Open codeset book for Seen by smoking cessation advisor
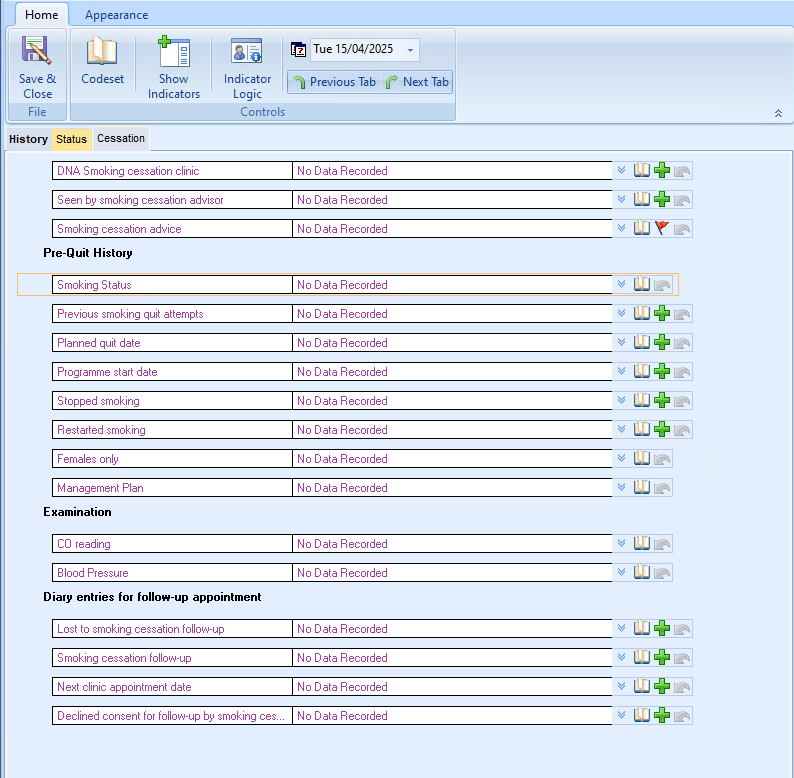This screenshot has height=778, width=794. (x=642, y=199)
